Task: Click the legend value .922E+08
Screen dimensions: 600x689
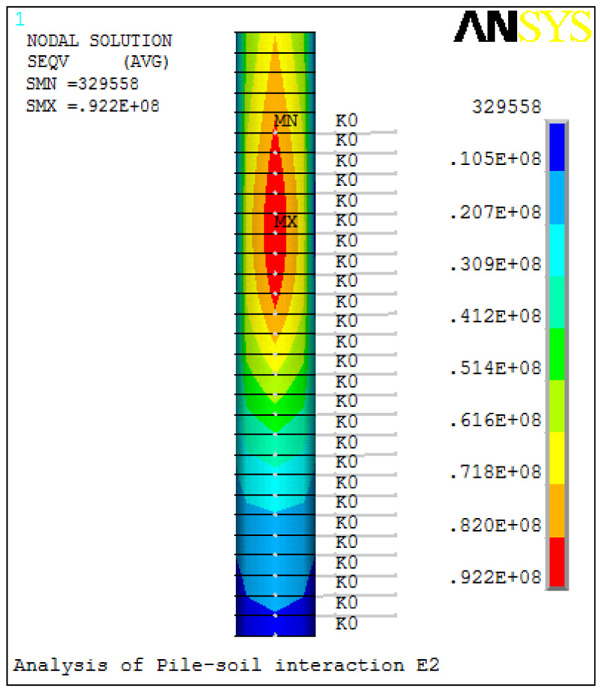Action: tap(496, 577)
